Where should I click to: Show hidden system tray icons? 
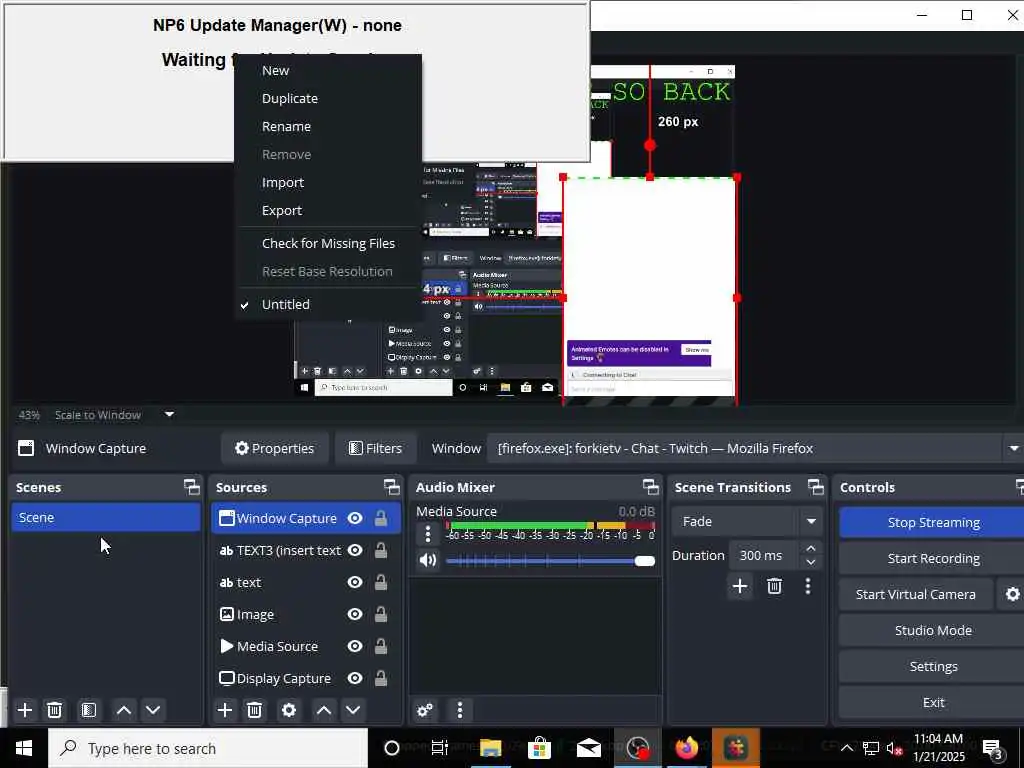[846, 748]
